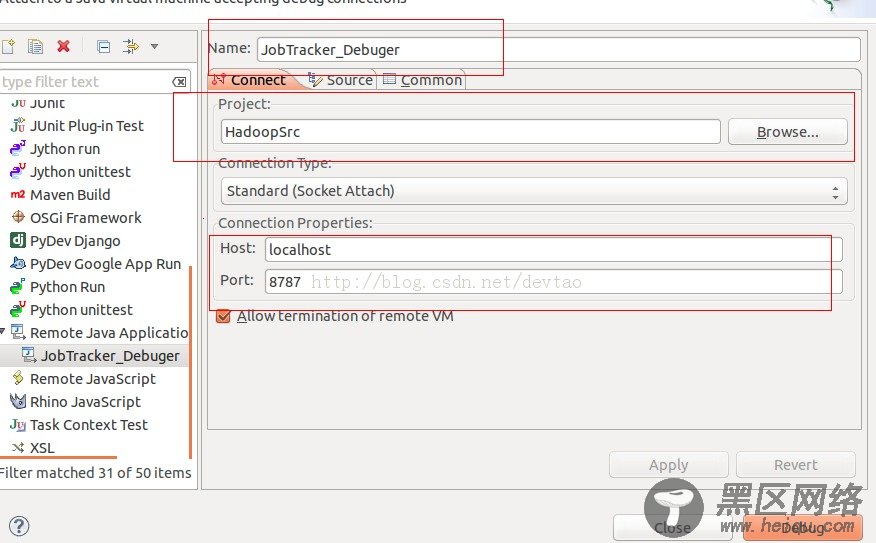Click the JobTracker_Debuger configuration icon
Viewport: 876px width, 543px height.
28,355
